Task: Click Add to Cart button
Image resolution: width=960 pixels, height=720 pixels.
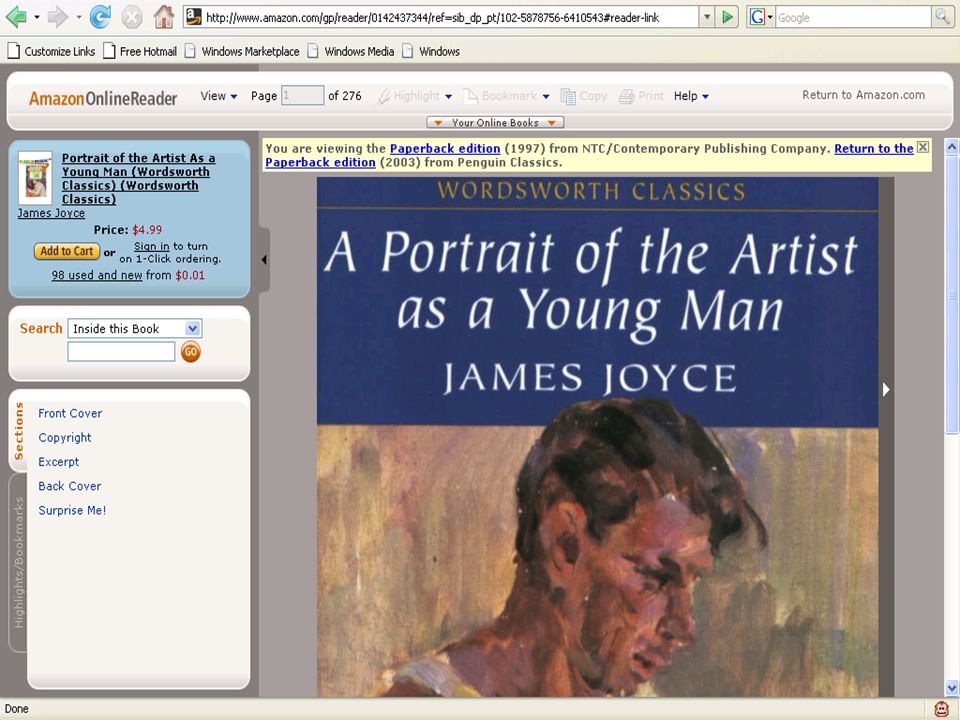Action: 67,251
